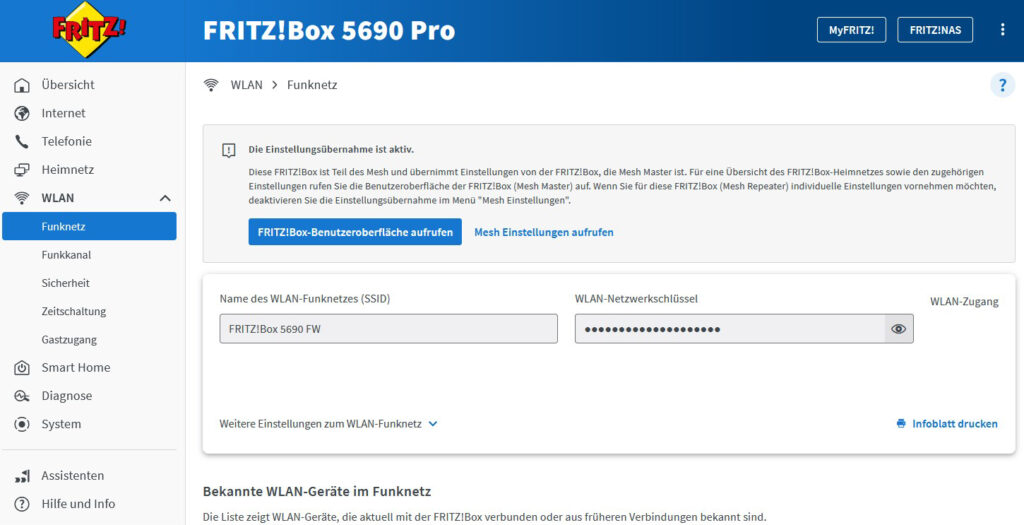Click the Bekannte WLAN-Geräte im Funknetz heading
The image size is (1024, 525).
pyautogui.click(x=317, y=491)
